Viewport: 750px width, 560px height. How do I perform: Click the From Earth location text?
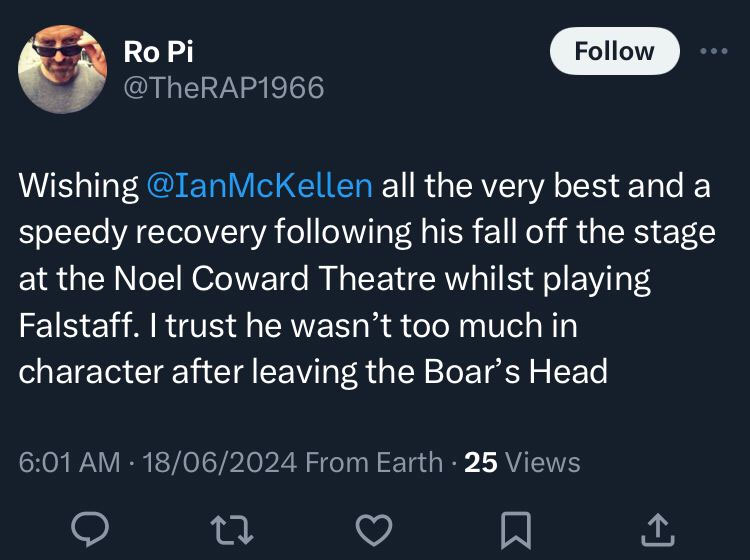374,462
